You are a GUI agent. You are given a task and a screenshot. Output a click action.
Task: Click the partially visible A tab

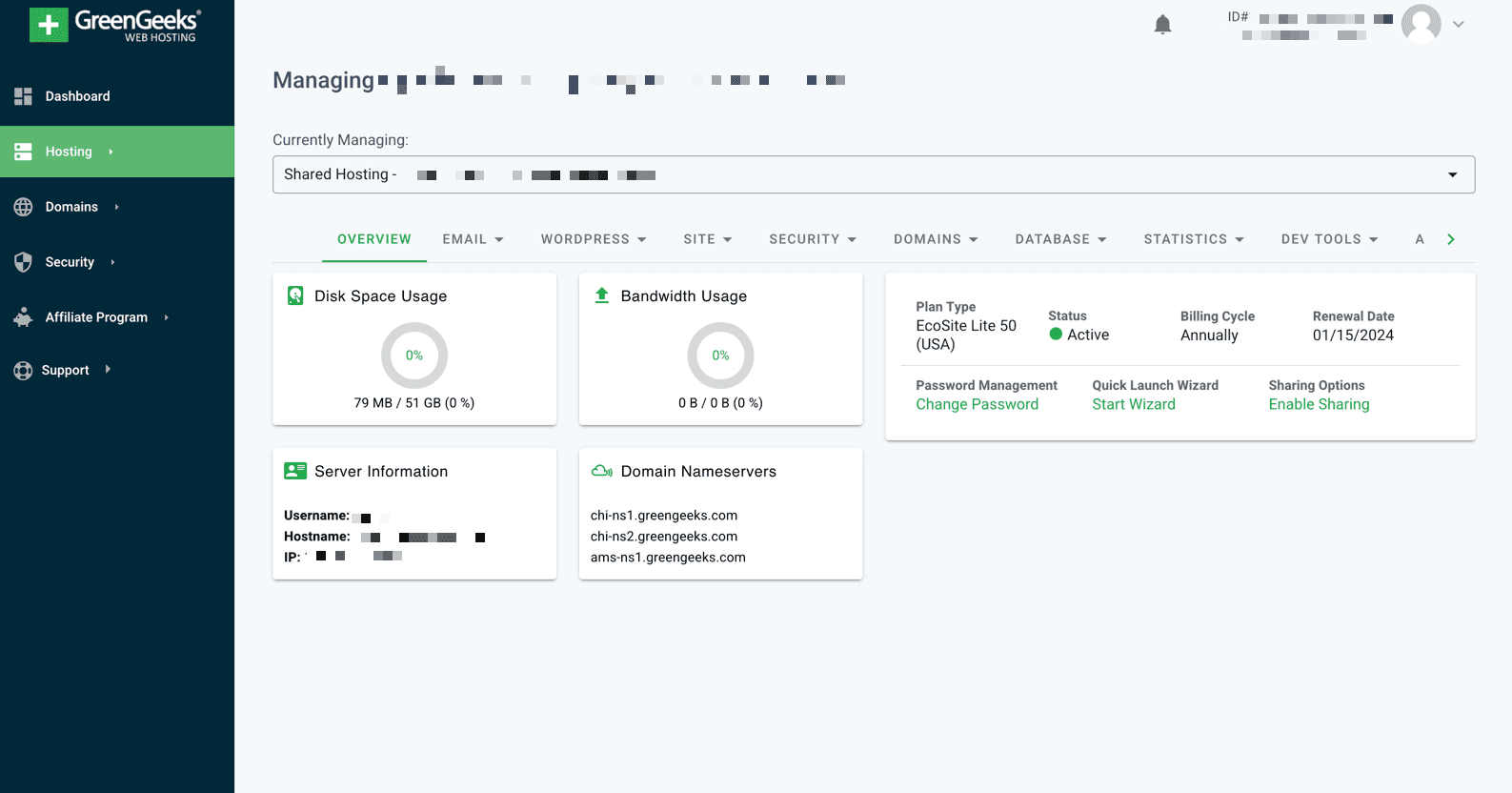click(1420, 239)
